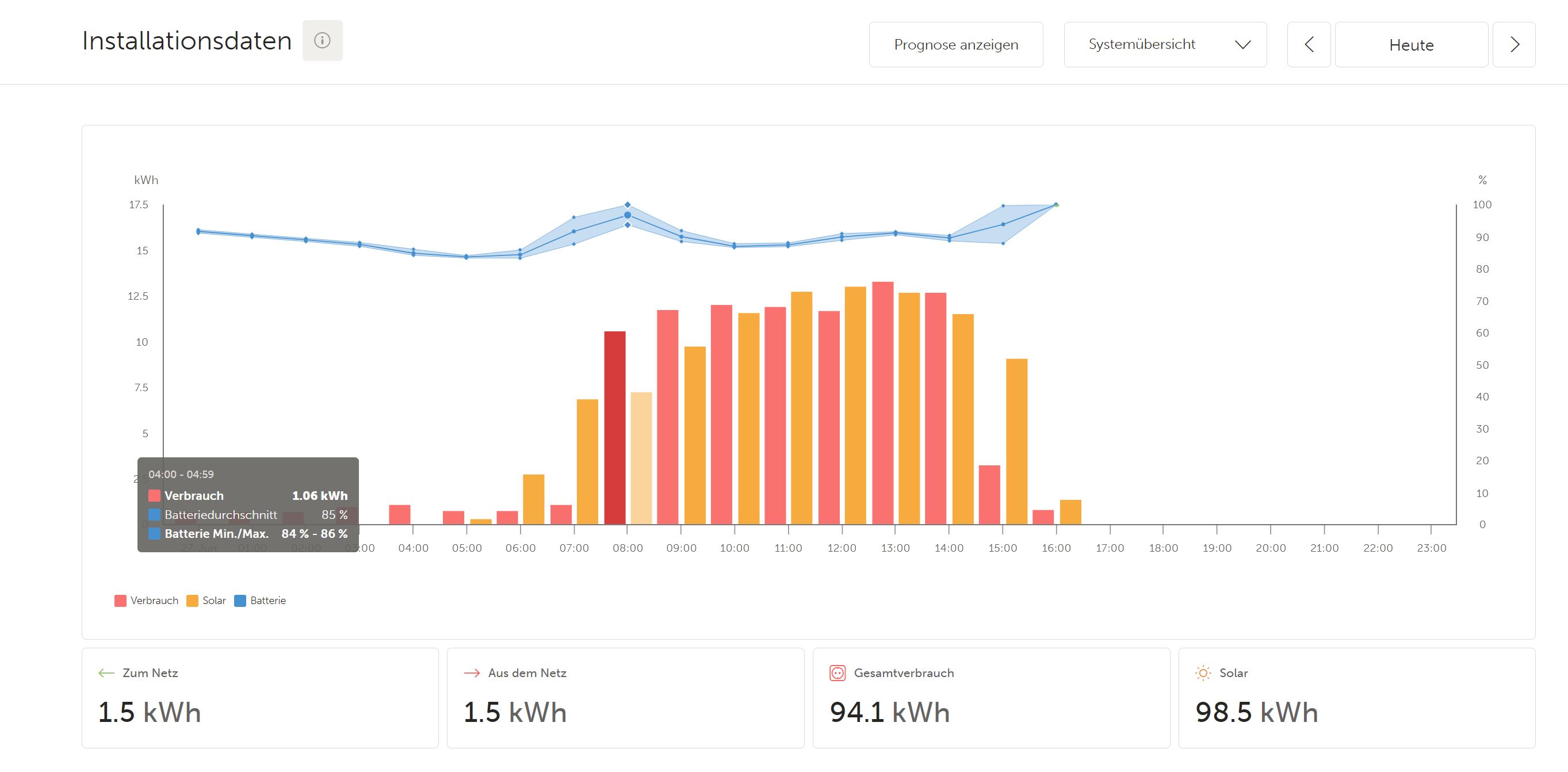This screenshot has width=1568, height=772.
Task: Toggle Batterie series in chart legend
Action: [260, 601]
